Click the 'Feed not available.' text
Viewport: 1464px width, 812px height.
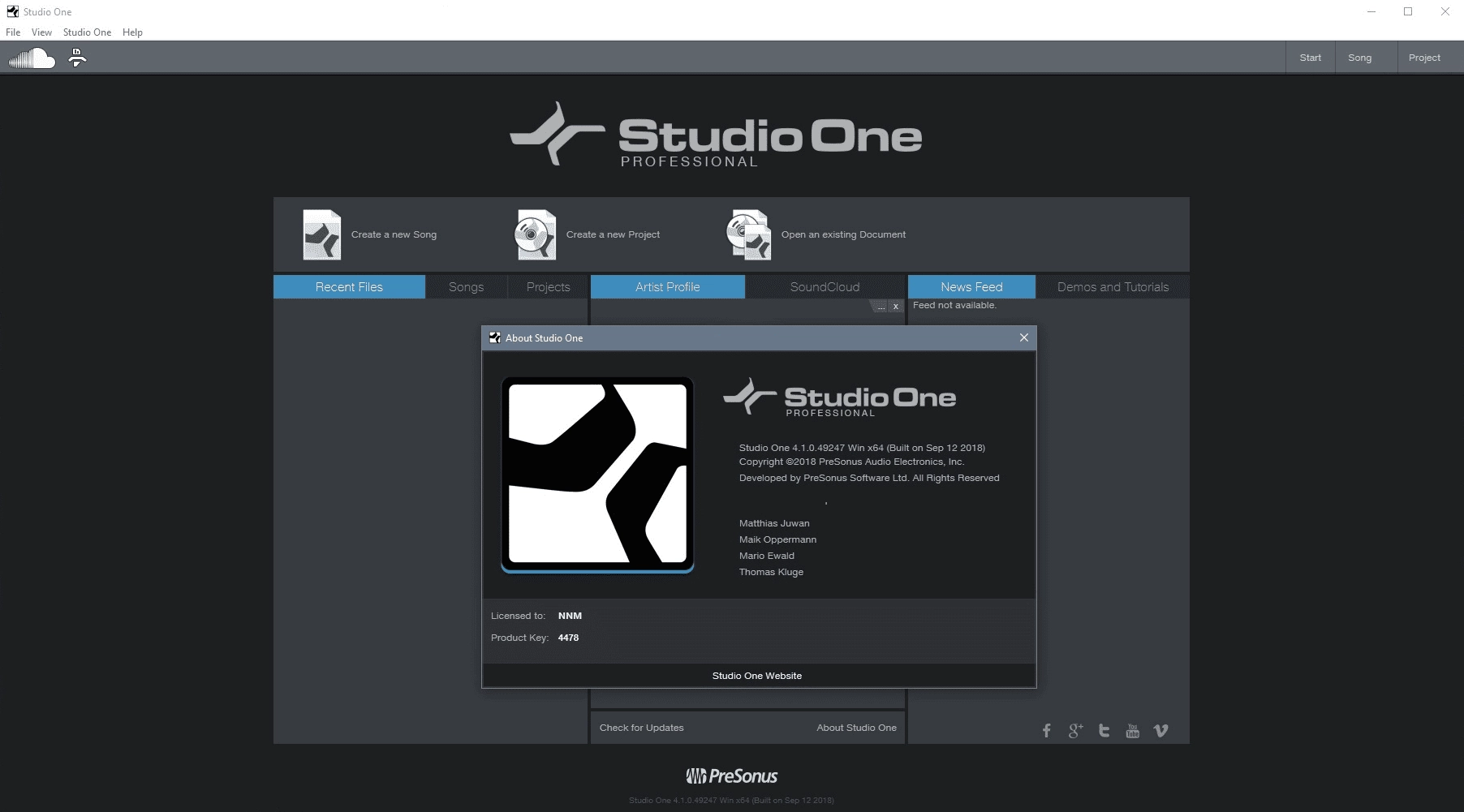(x=954, y=305)
